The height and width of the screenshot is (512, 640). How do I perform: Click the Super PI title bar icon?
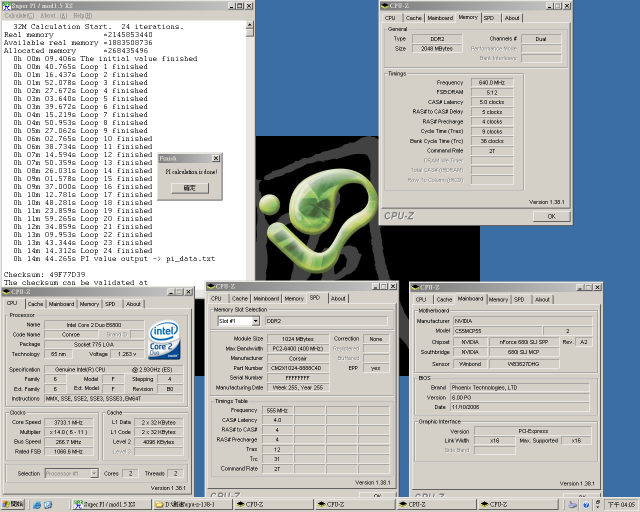coord(6,6)
